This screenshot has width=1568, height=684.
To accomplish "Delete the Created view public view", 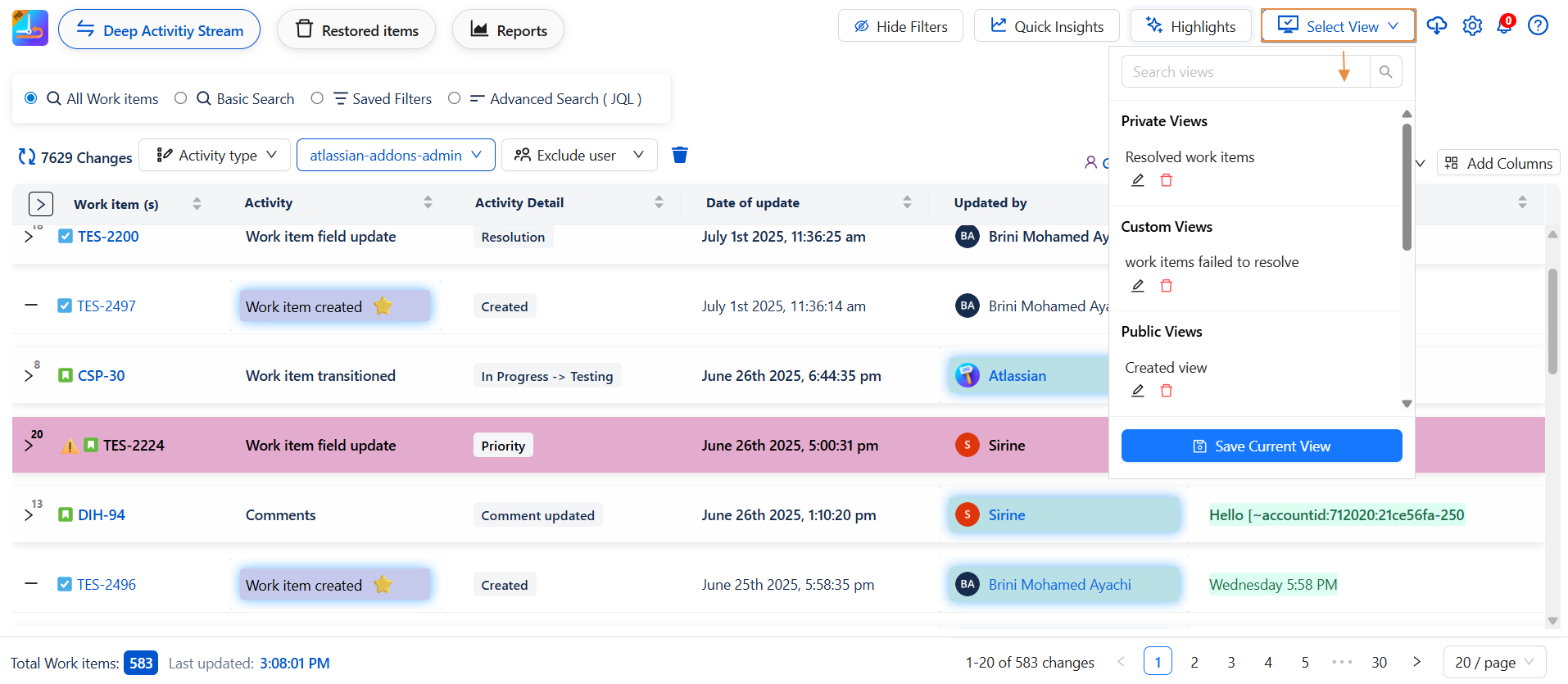I will point(1167,391).
